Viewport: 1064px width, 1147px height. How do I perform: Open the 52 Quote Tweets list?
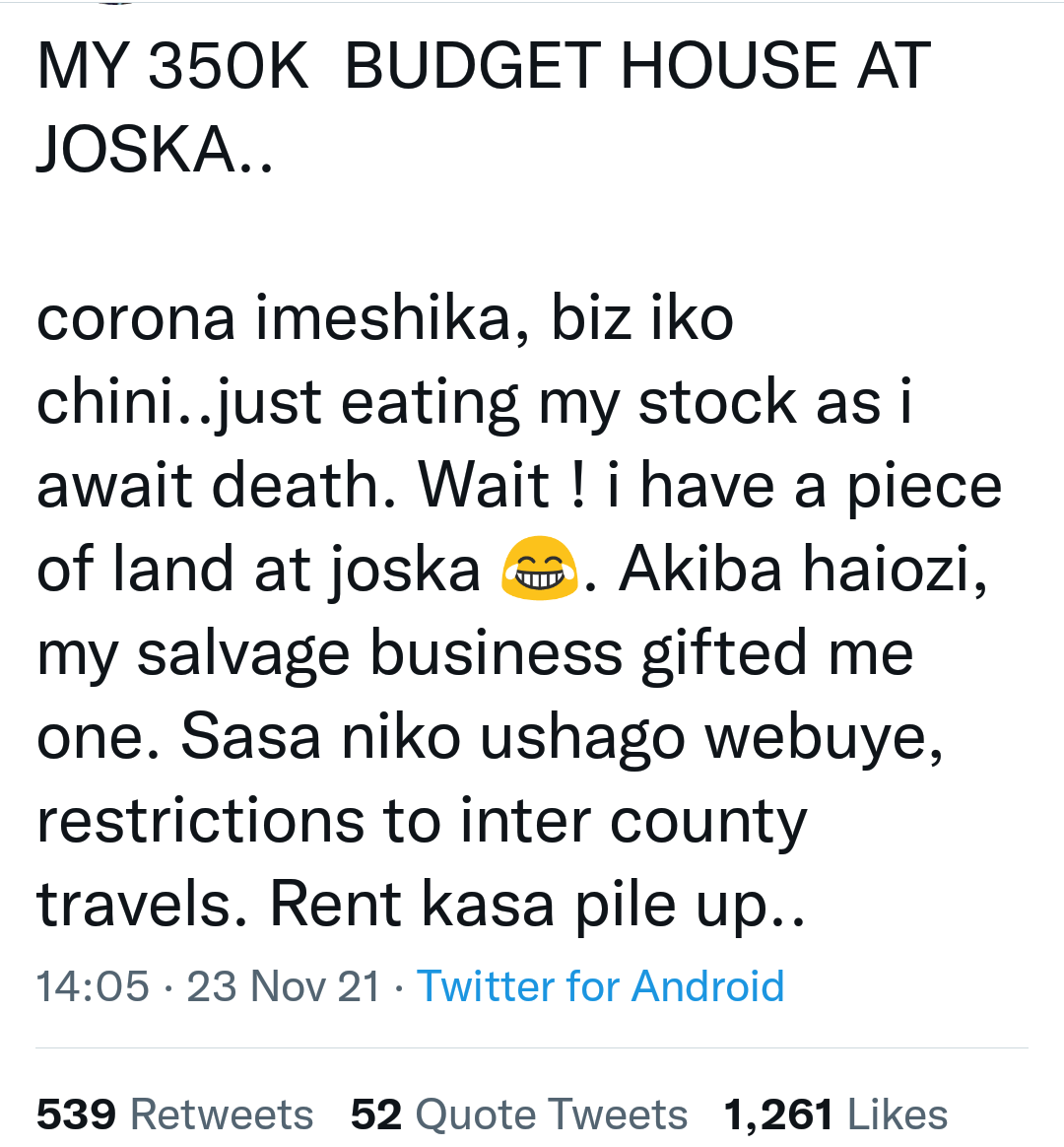point(519,1114)
